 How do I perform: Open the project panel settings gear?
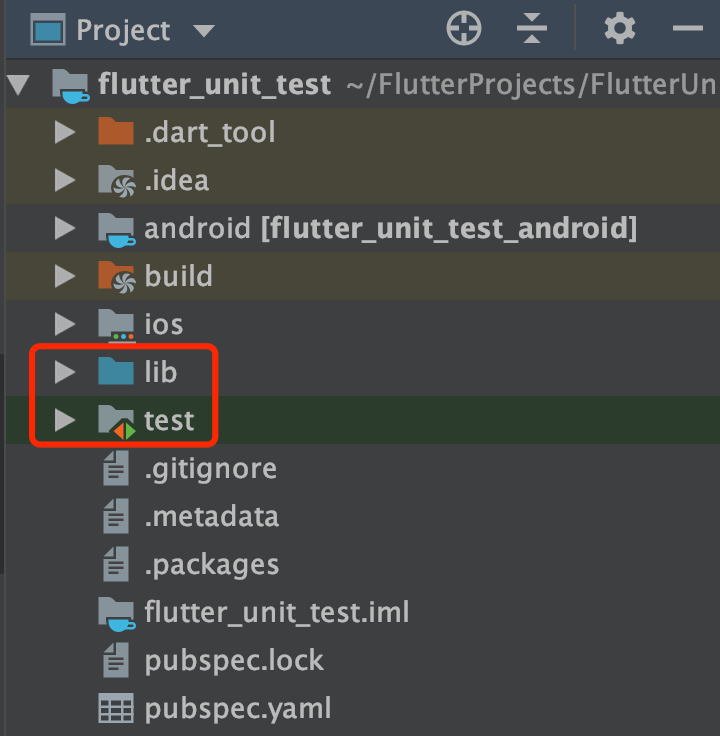(620, 29)
